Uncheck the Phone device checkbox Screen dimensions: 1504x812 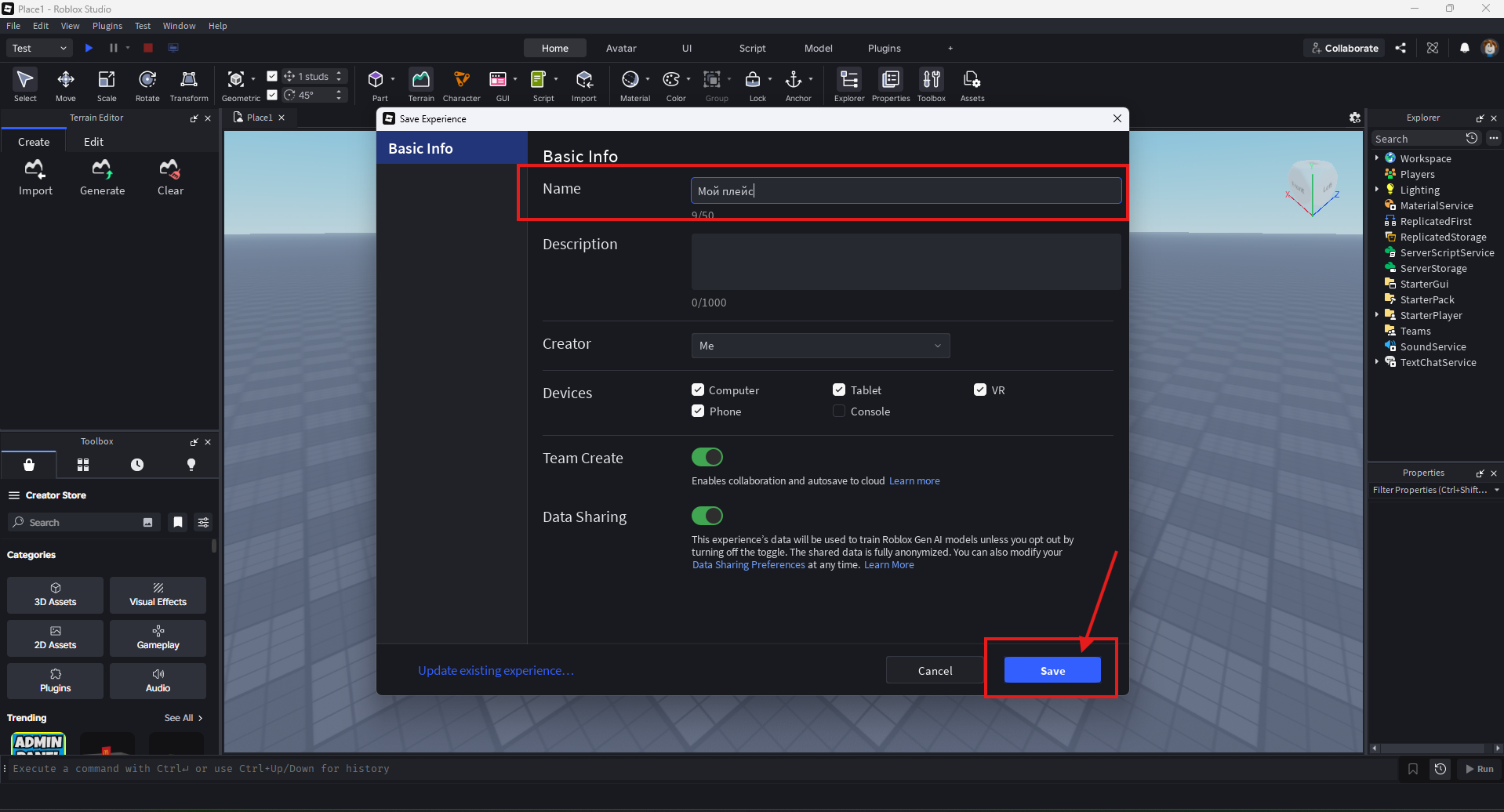(698, 411)
